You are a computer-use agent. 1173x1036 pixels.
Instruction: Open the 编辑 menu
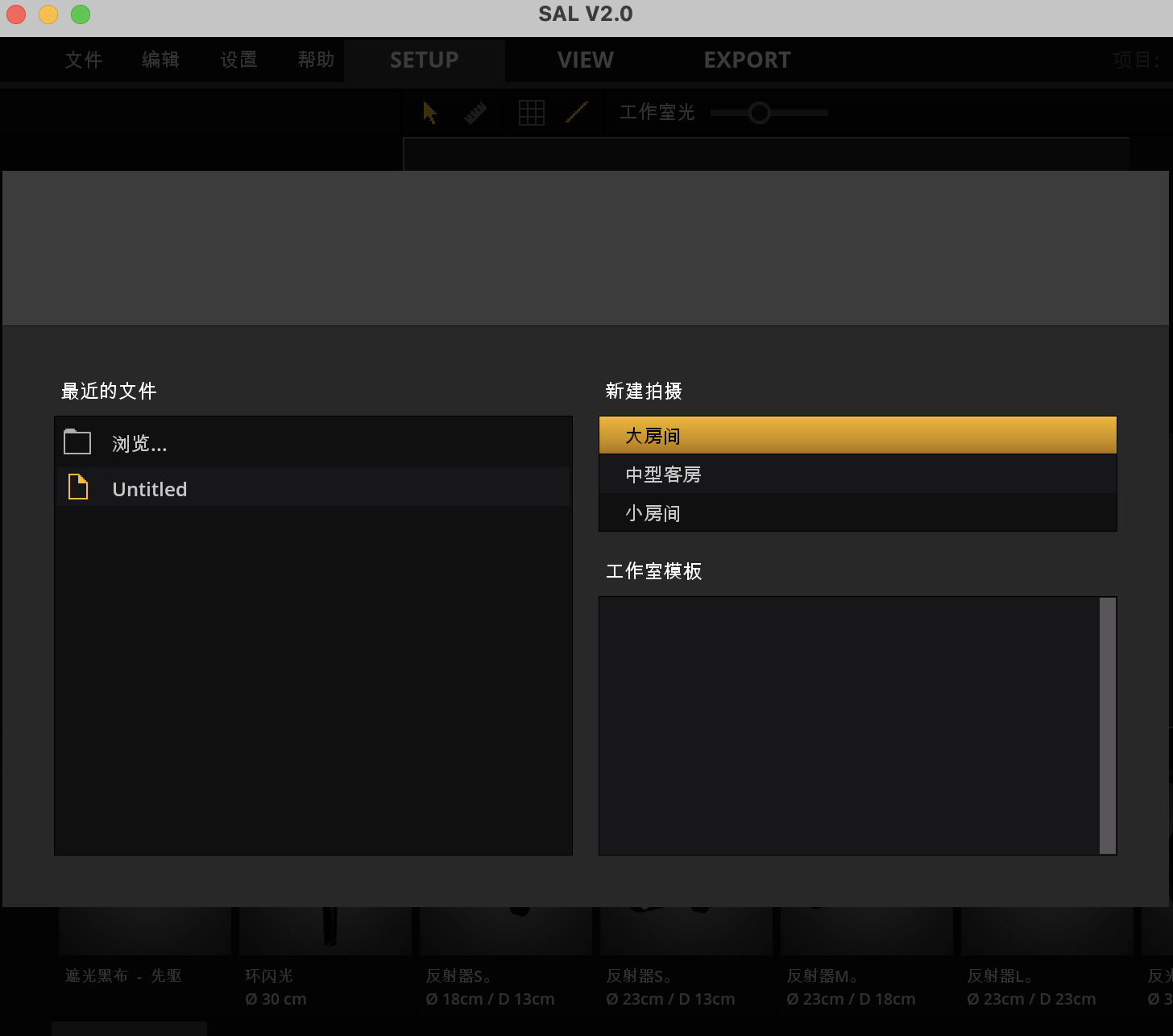pyautogui.click(x=161, y=60)
